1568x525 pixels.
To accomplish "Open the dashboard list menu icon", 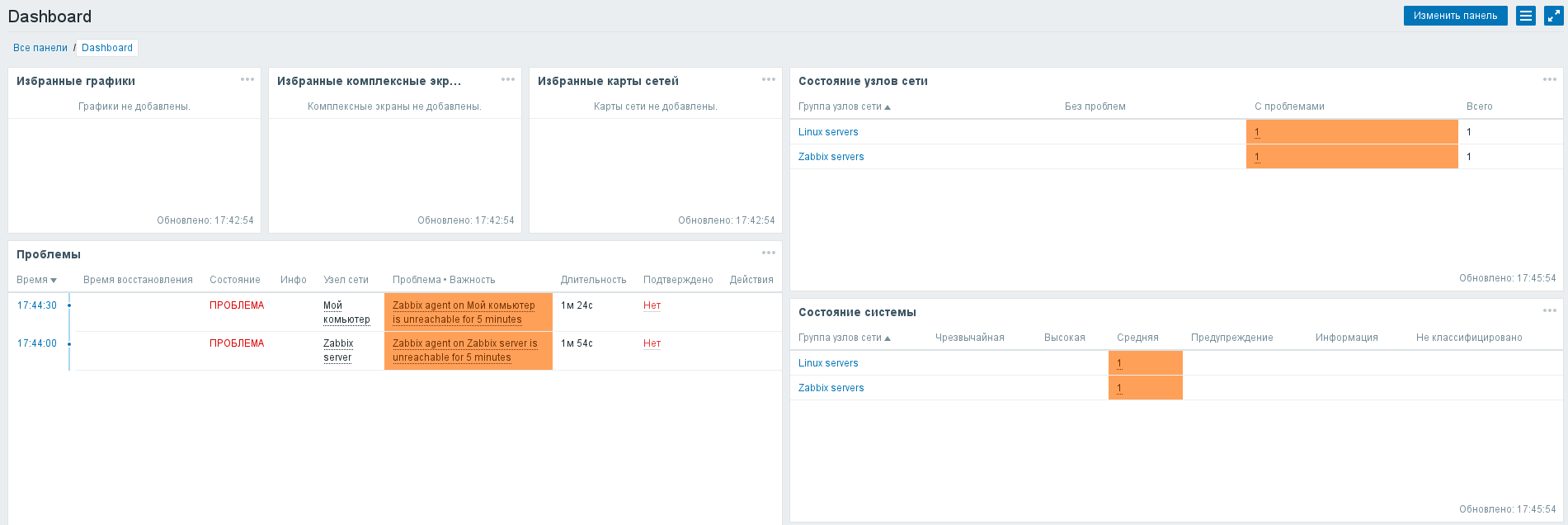I will pyautogui.click(x=1525, y=16).
